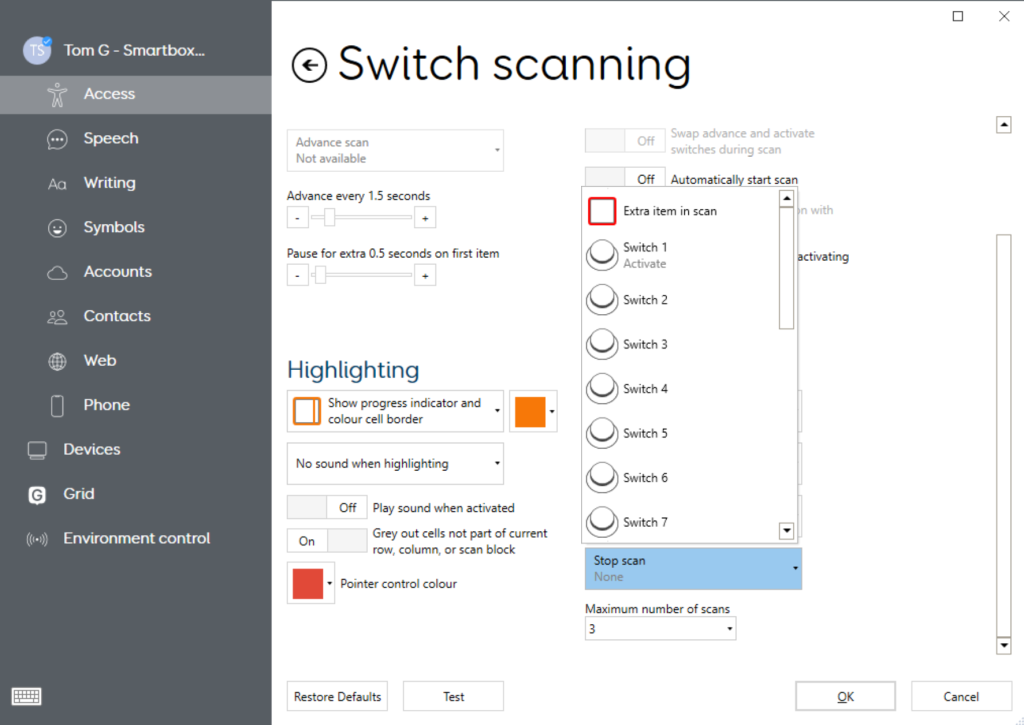This screenshot has width=1024, height=725.
Task: Click the Test button
Action: pyautogui.click(x=453, y=696)
